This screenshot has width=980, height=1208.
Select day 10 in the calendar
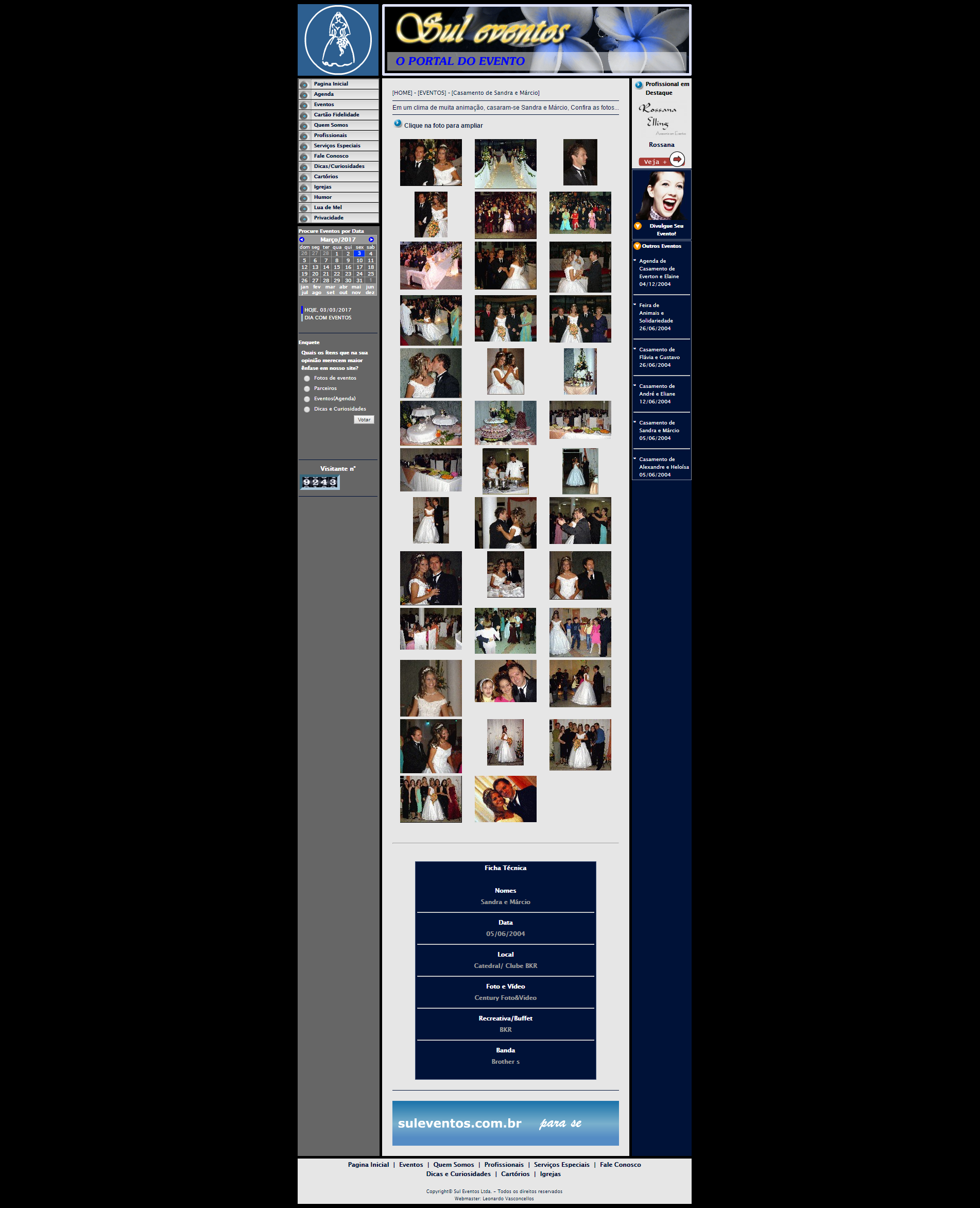pos(359,260)
